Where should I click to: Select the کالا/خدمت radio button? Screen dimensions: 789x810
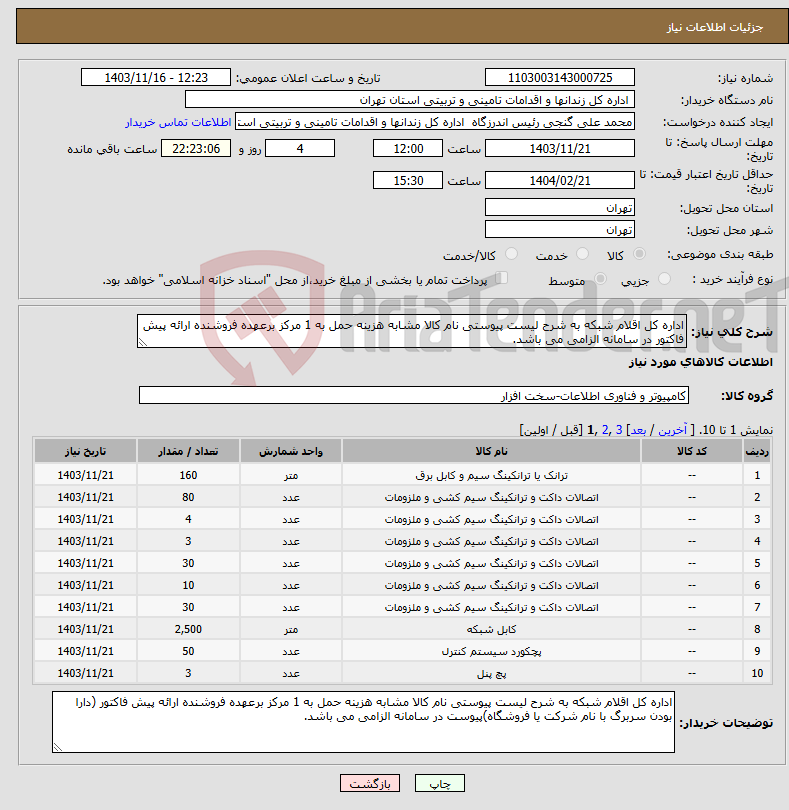pyautogui.click(x=511, y=254)
